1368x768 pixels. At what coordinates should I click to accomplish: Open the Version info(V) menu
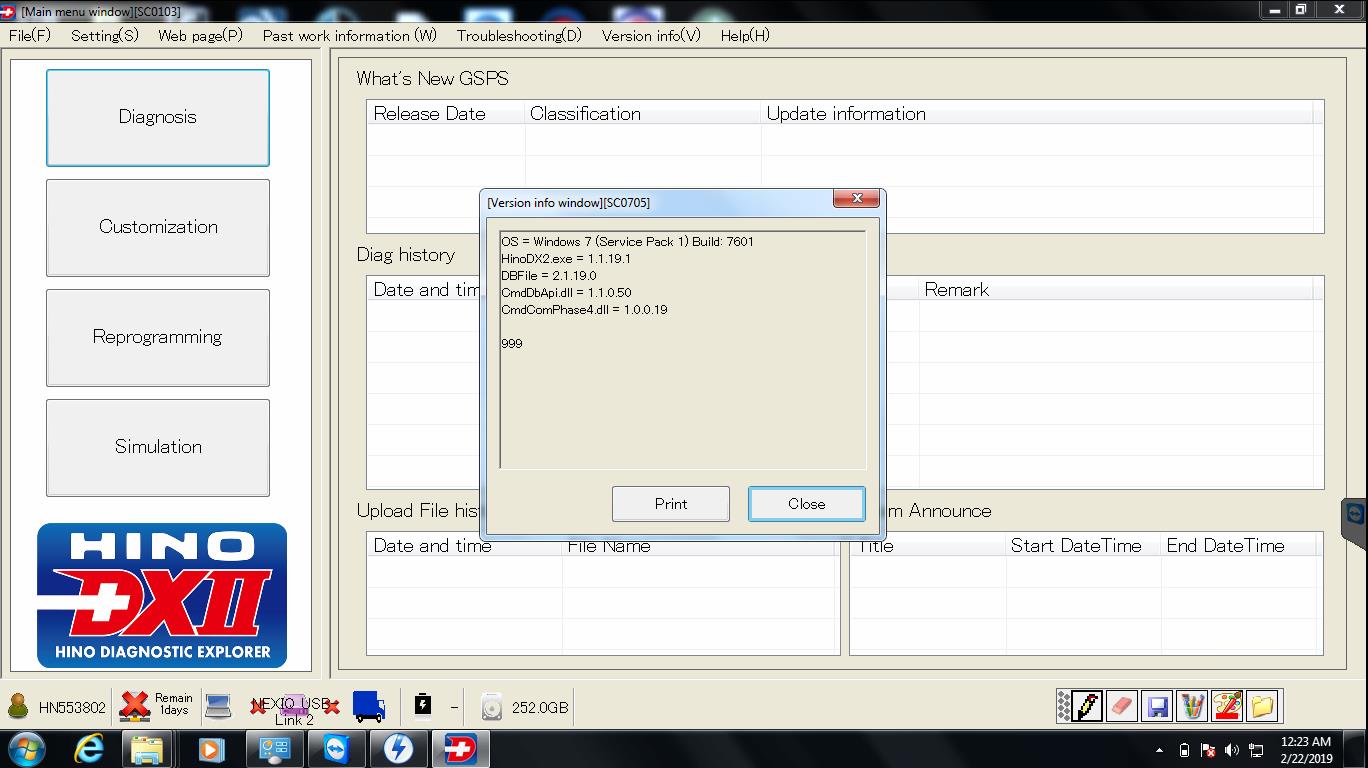651,35
